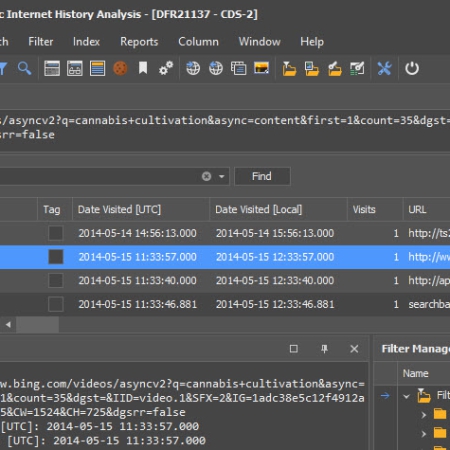Click the power exit icon
The height and width of the screenshot is (450, 450).
(x=412, y=69)
